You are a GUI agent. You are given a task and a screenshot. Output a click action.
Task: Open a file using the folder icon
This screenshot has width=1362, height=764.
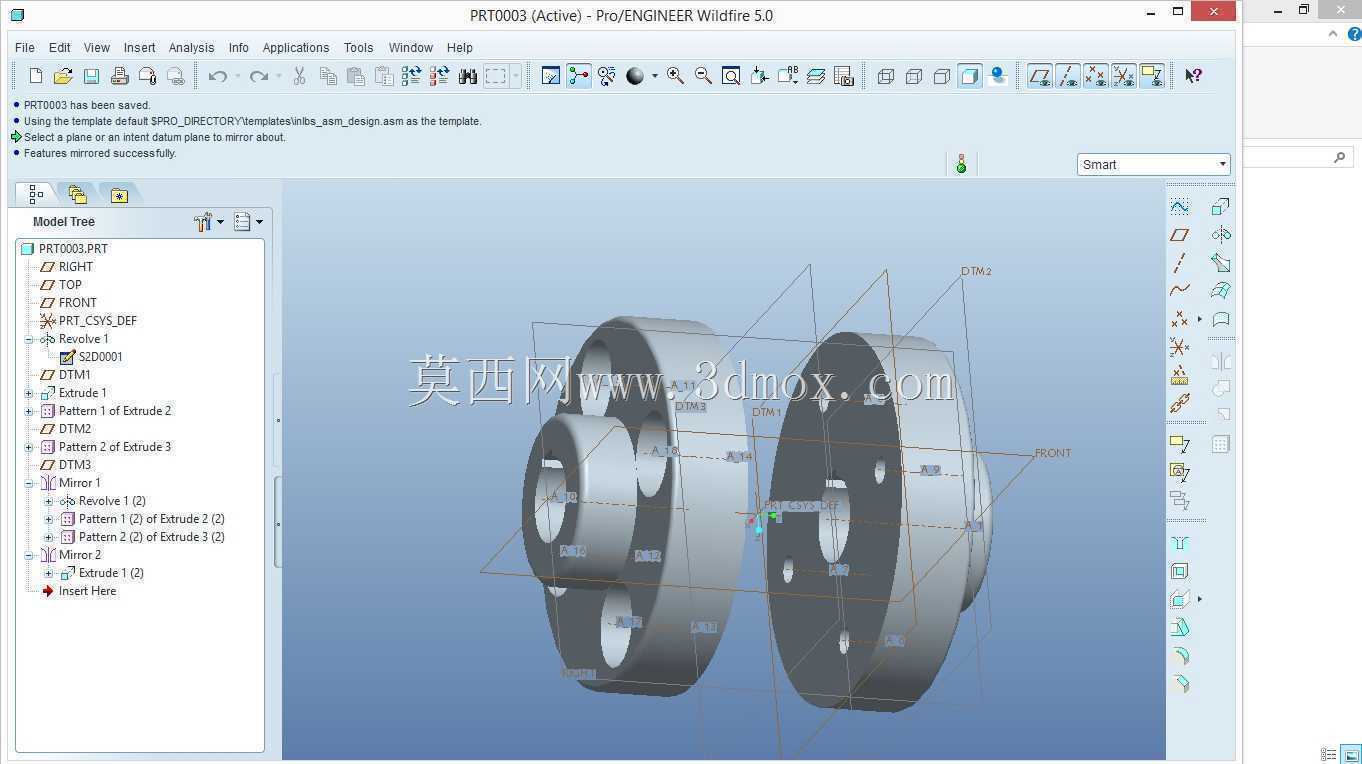tap(63, 76)
